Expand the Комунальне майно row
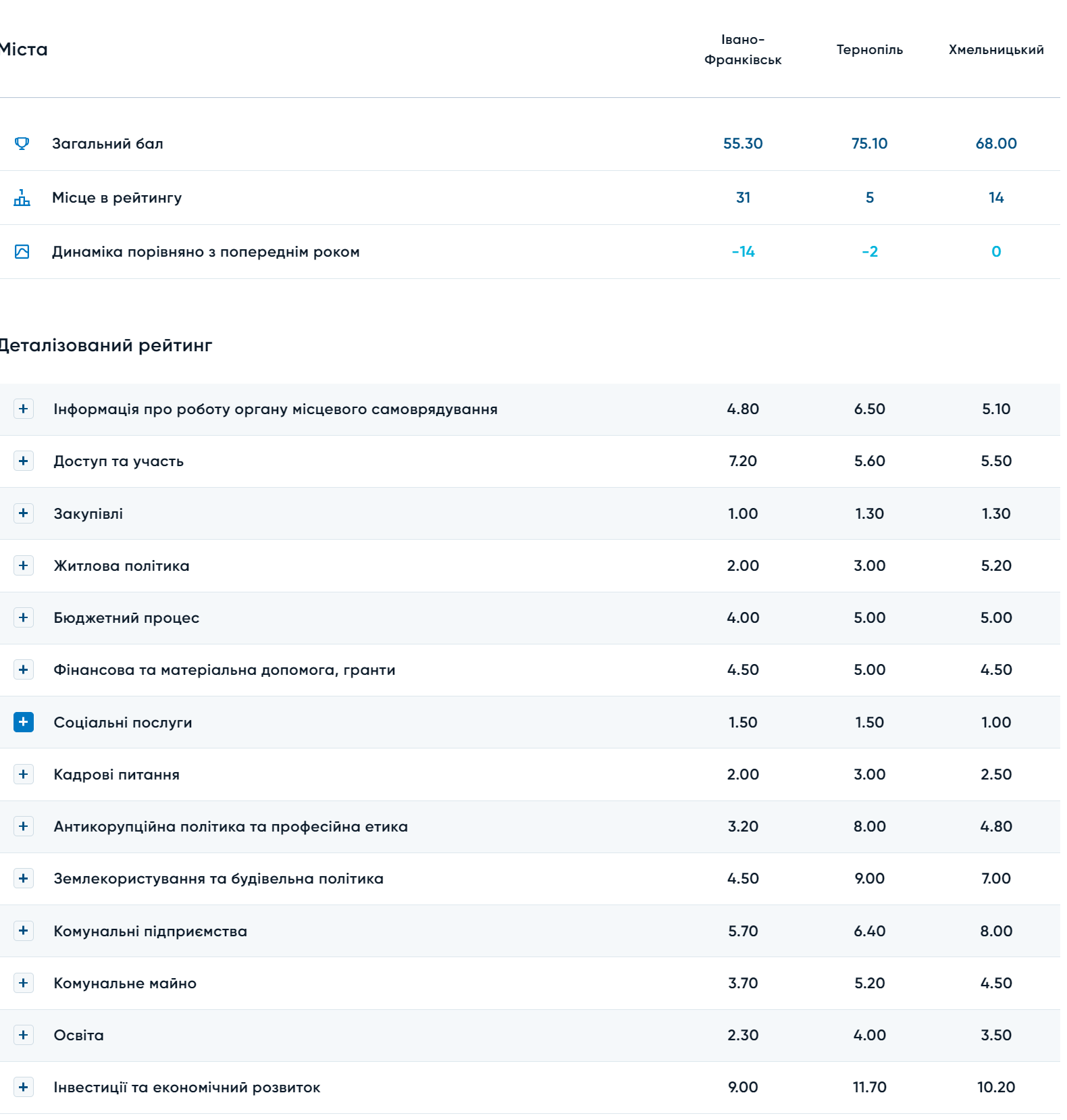The image size is (1067, 1120). click(24, 983)
